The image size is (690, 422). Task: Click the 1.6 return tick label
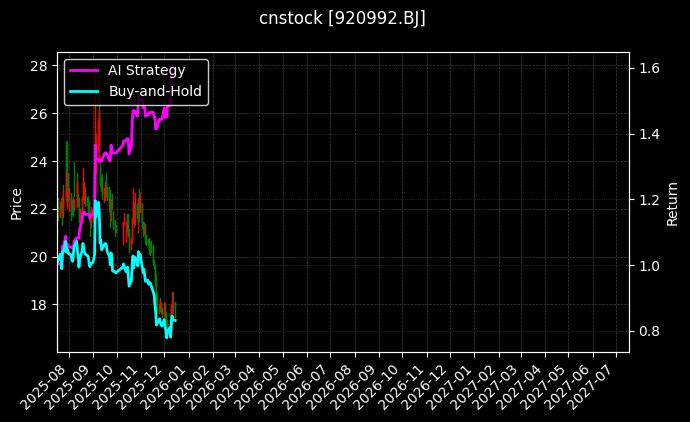[x=648, y=68]
